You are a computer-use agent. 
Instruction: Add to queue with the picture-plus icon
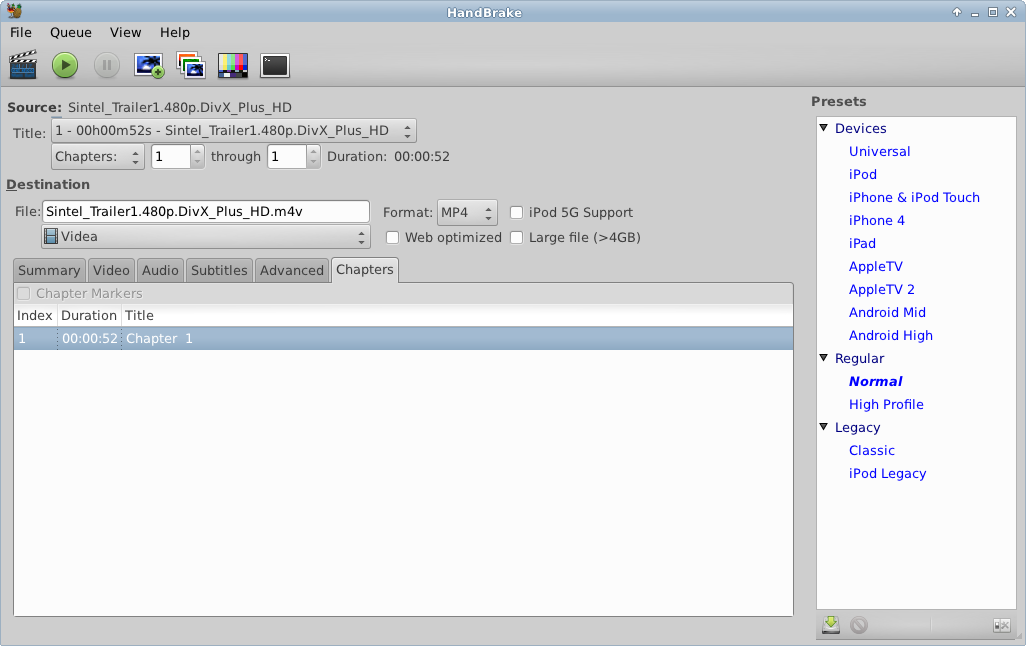point(149,65)
